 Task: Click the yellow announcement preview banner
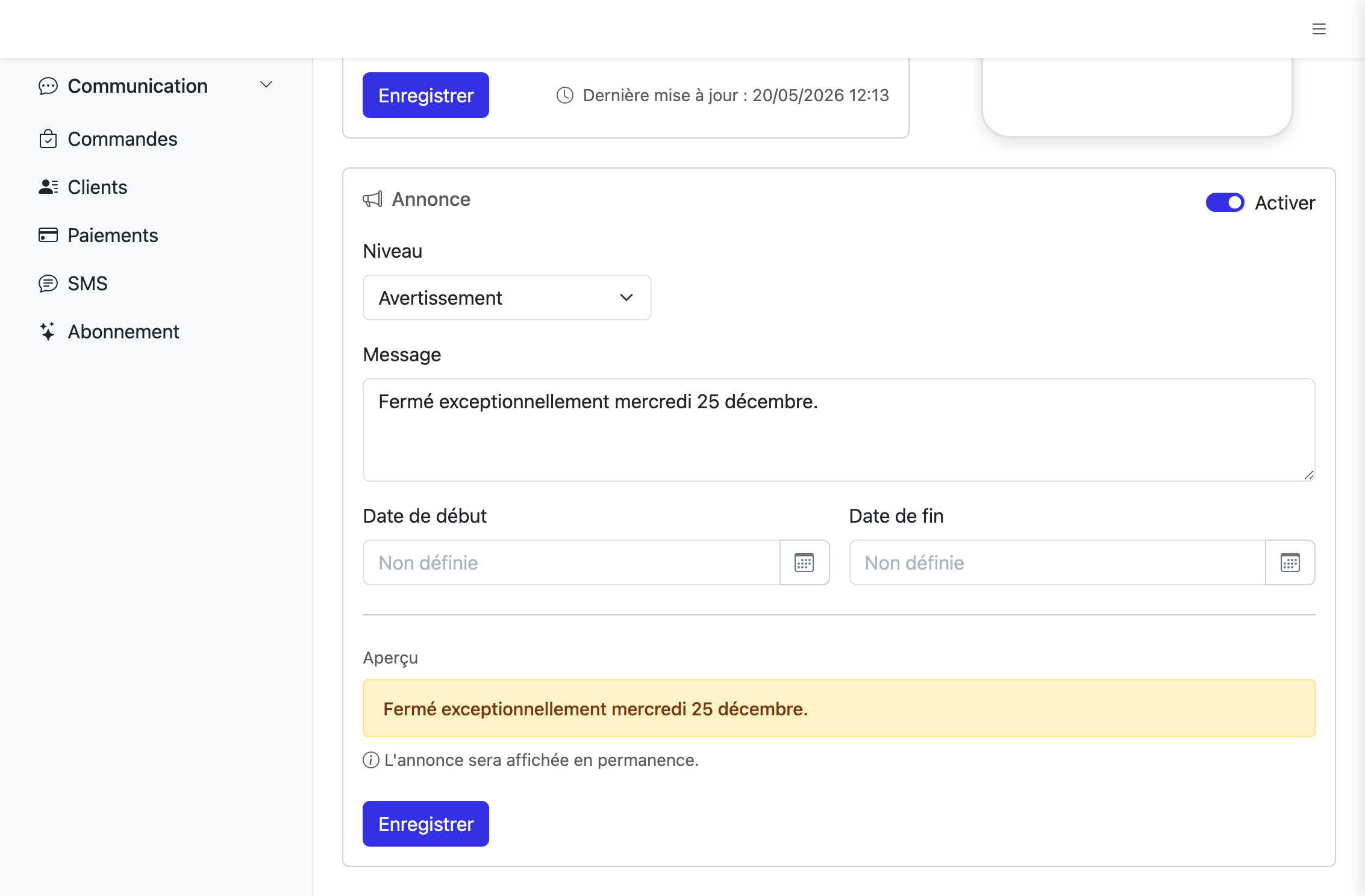click(839, 708)
